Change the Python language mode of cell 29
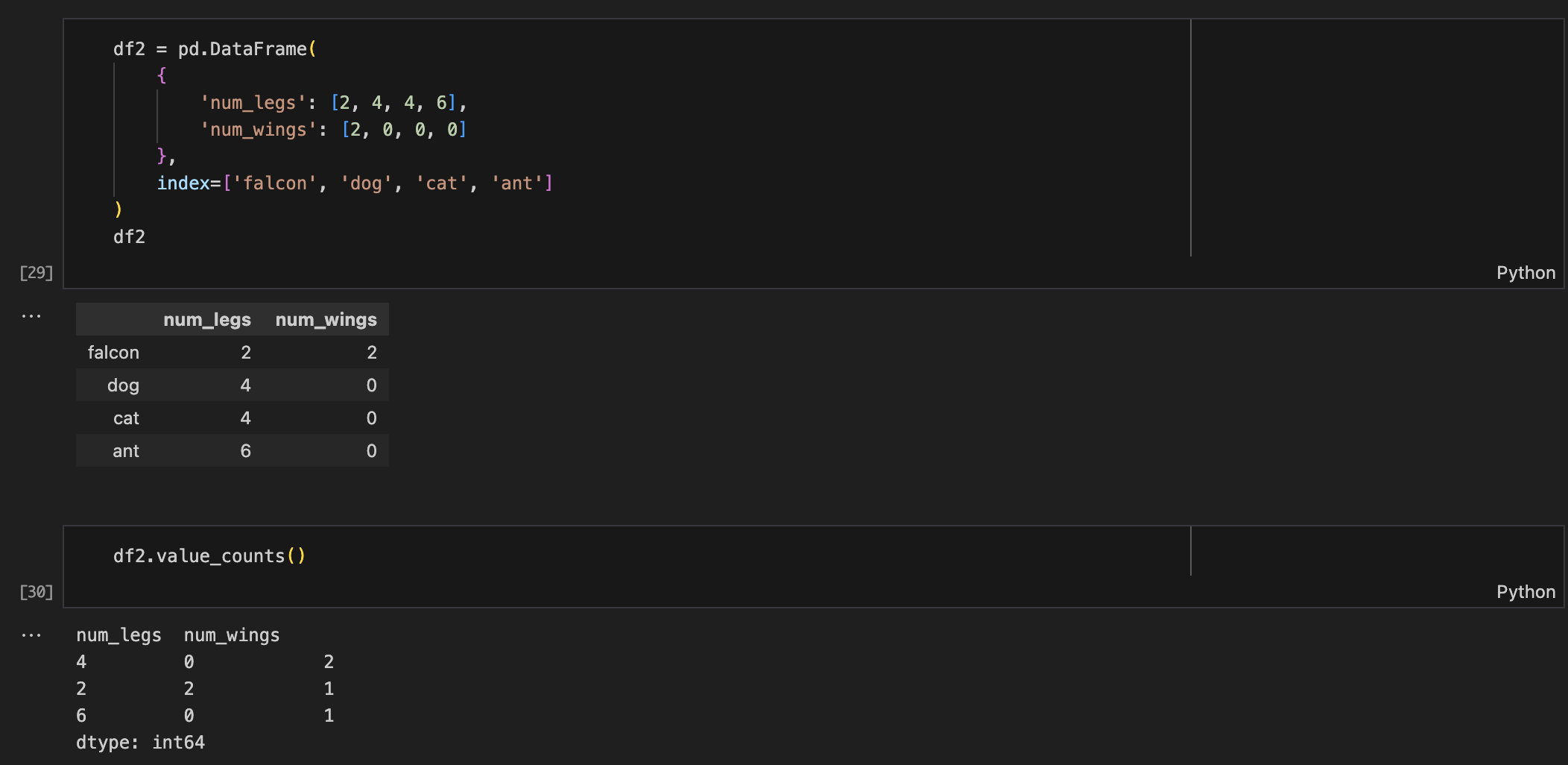This screenshot has width=1568, height=765. point(1525,273)
